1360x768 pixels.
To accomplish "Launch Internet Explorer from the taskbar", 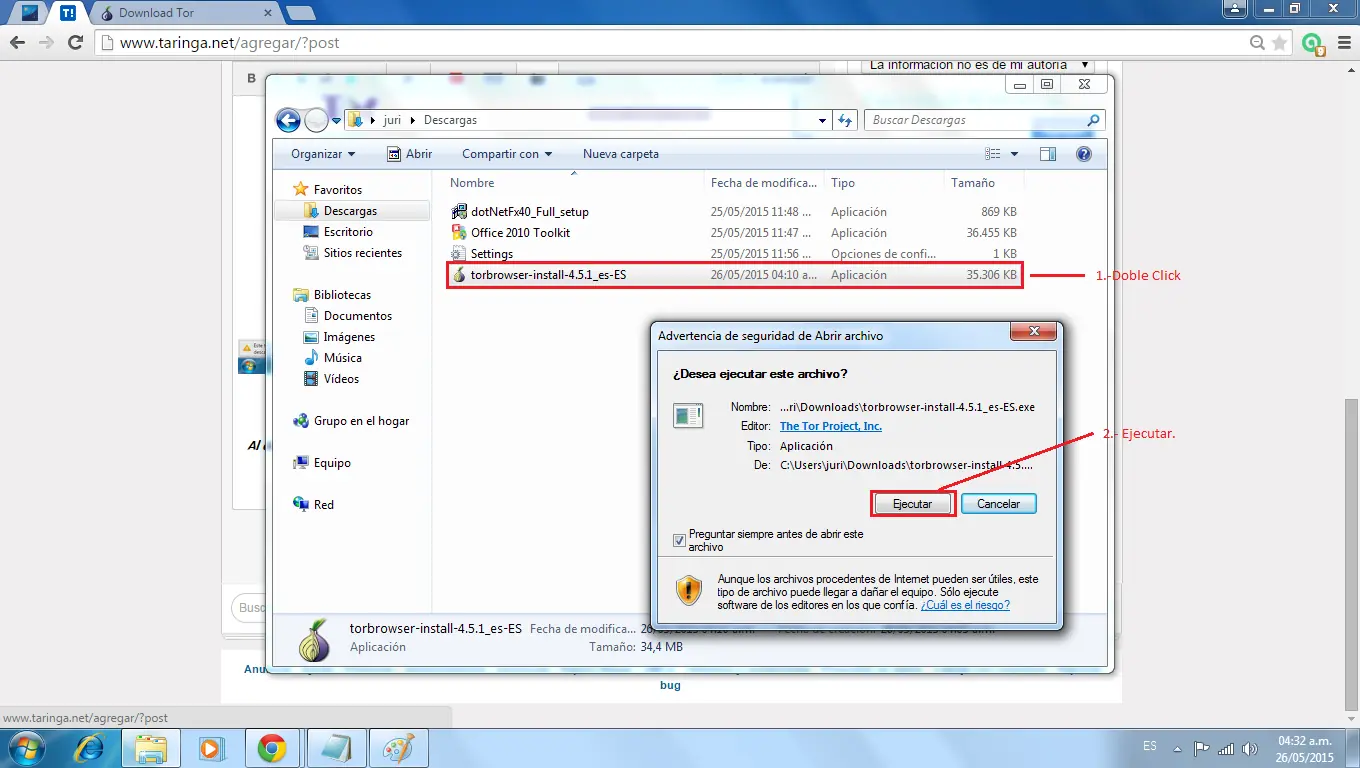I will tap(89, 748).
